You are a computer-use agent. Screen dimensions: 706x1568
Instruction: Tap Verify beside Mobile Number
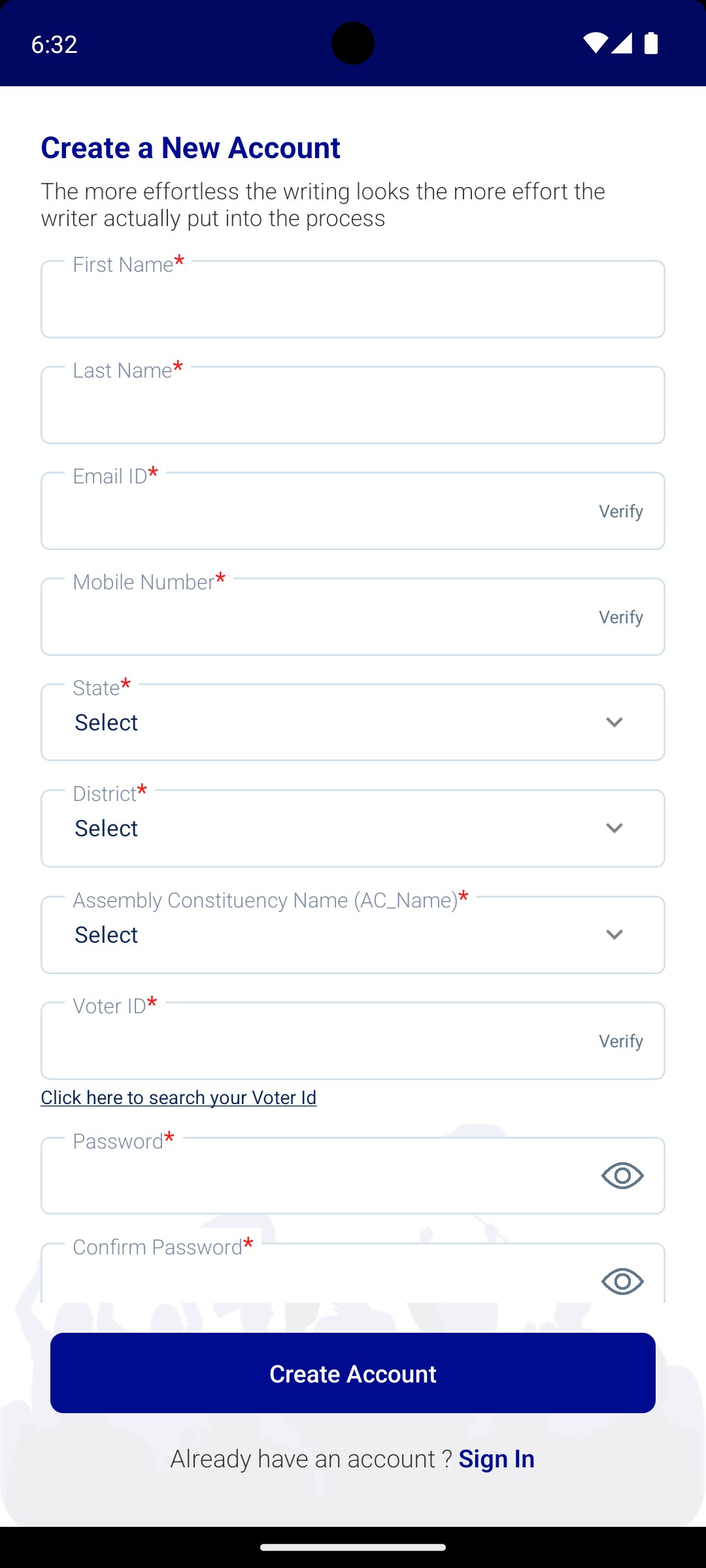pos(620,617)
